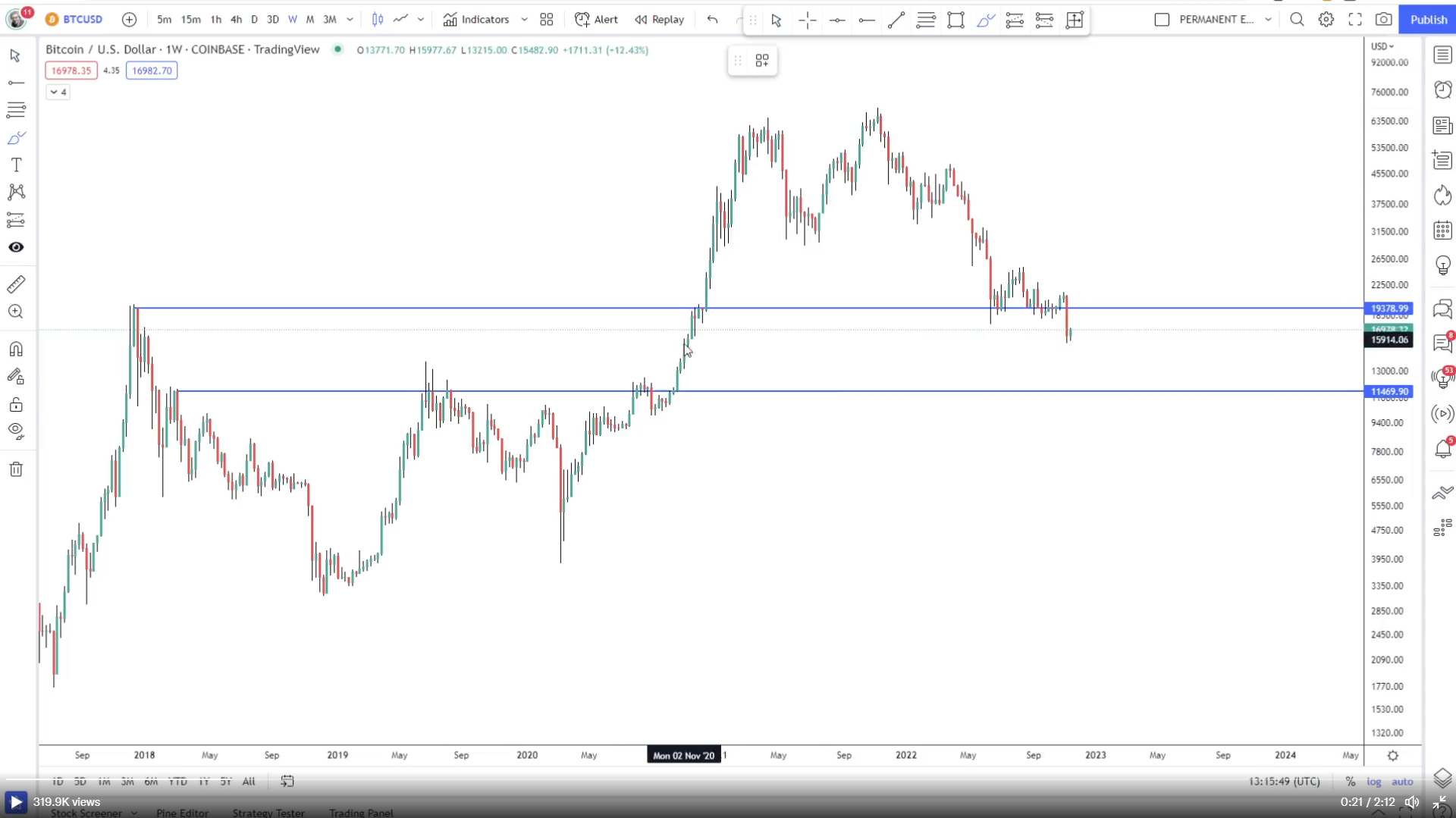Remove drawings with the trash icon
1456x818 pixels.
pyautogui.click(x=16, y=469)
